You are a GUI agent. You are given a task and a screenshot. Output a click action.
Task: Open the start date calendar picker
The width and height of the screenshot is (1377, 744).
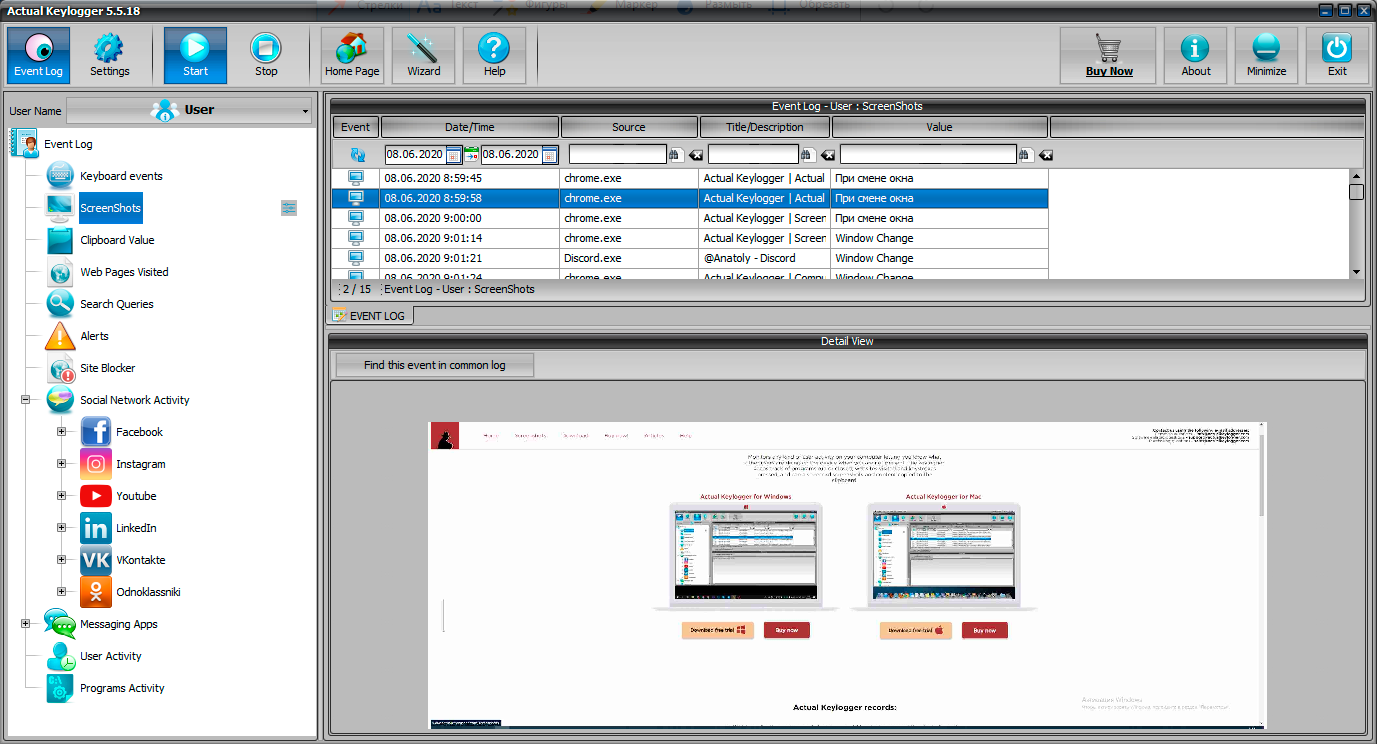[x=454, y=155]
